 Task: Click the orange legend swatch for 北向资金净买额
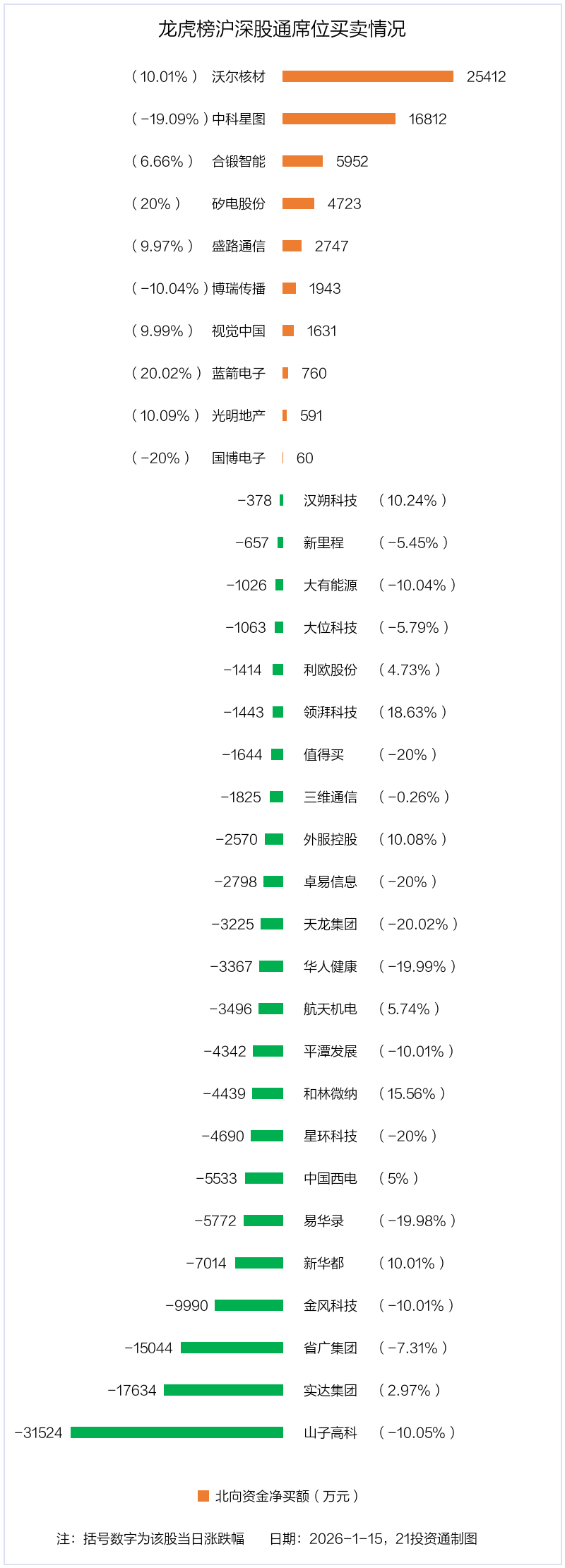(203, 1496)
